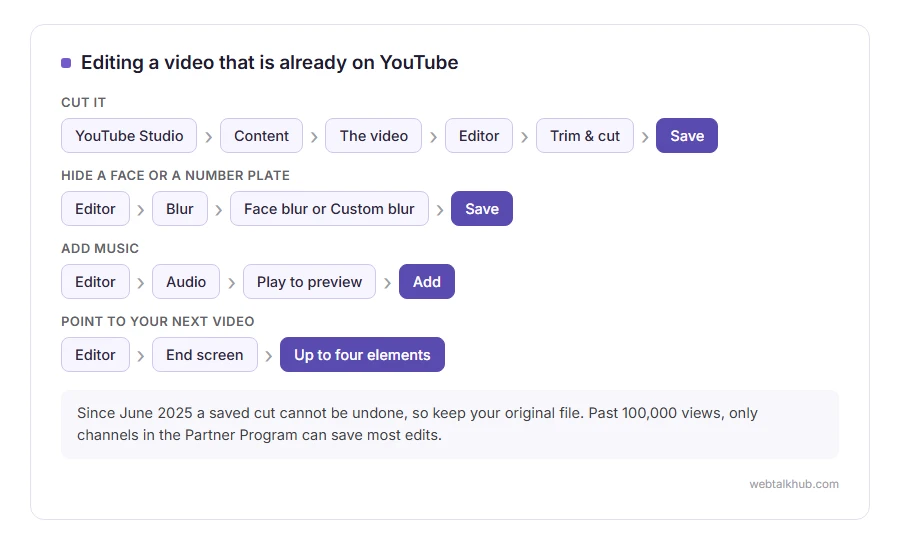The image size is (900, 541).
Task: Click Save after Face blur or Custom blur
Action: coord(482,209)
